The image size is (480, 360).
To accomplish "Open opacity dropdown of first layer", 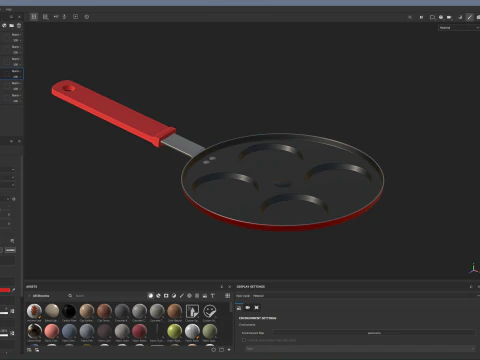I will tap(17, 40).
